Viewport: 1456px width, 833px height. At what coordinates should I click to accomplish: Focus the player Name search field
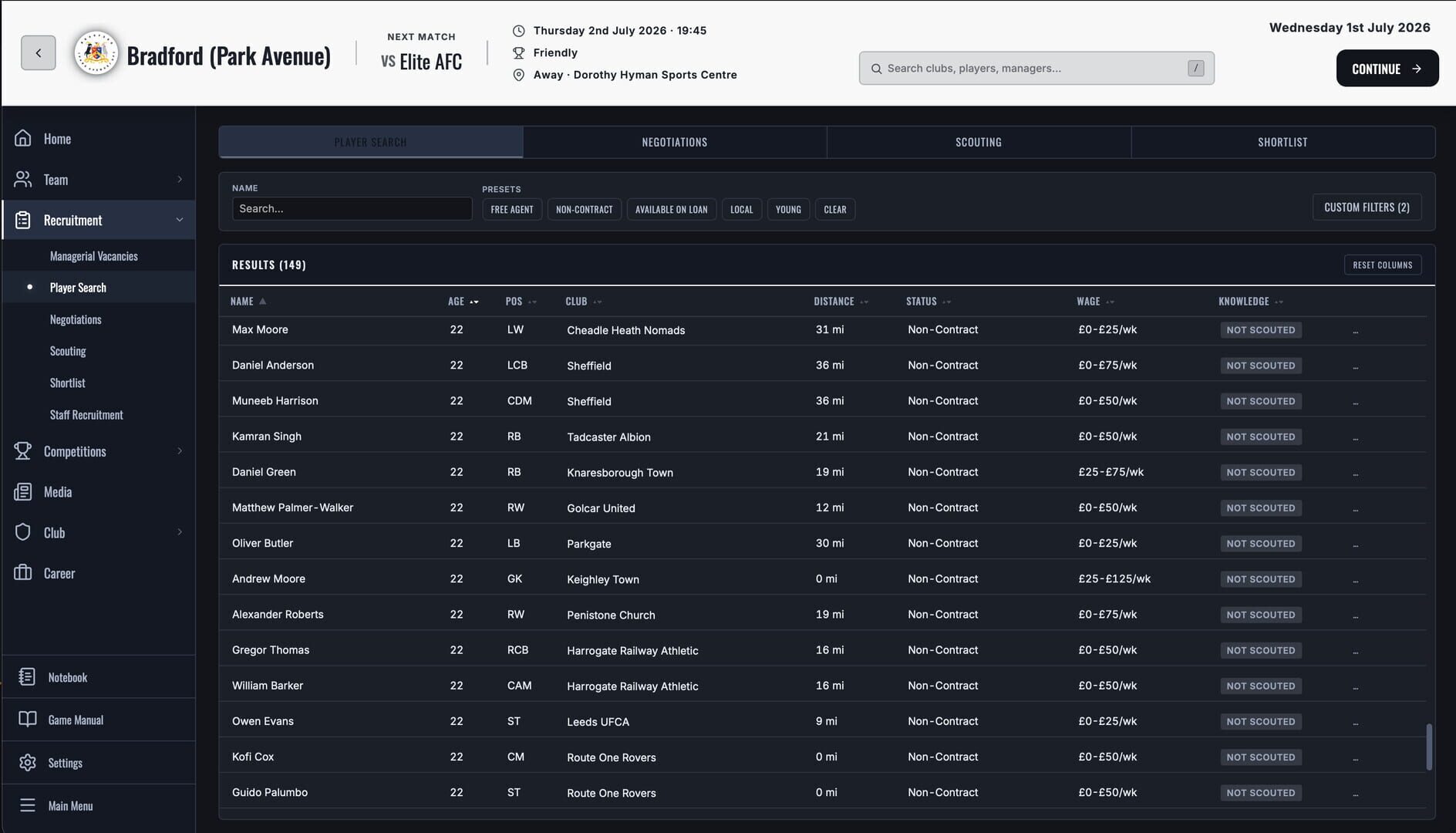[x=352, y=209]
